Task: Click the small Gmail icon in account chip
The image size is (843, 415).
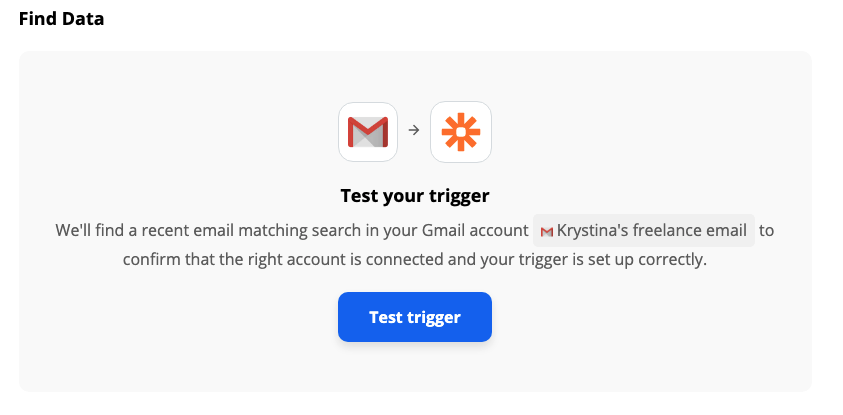Action: pos(547,232)
